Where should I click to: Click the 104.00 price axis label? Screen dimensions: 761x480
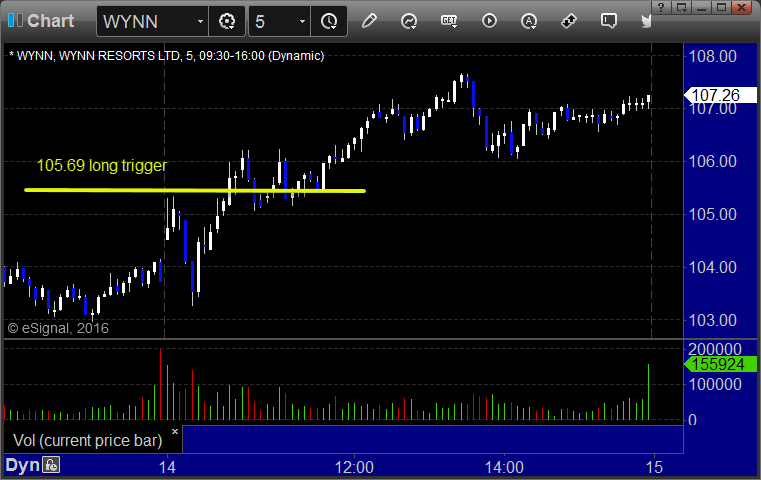713,267
